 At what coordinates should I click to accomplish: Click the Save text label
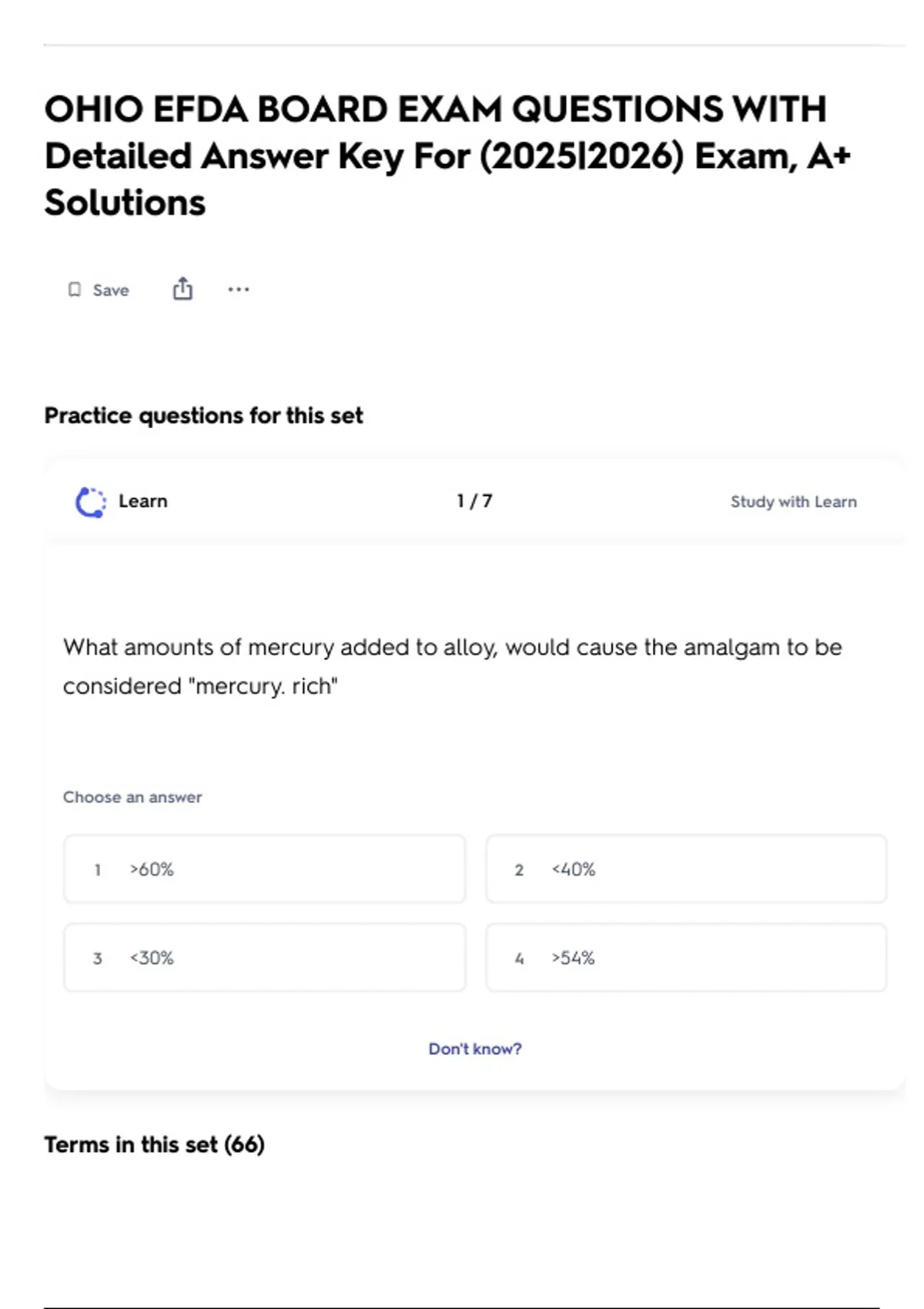111,290
